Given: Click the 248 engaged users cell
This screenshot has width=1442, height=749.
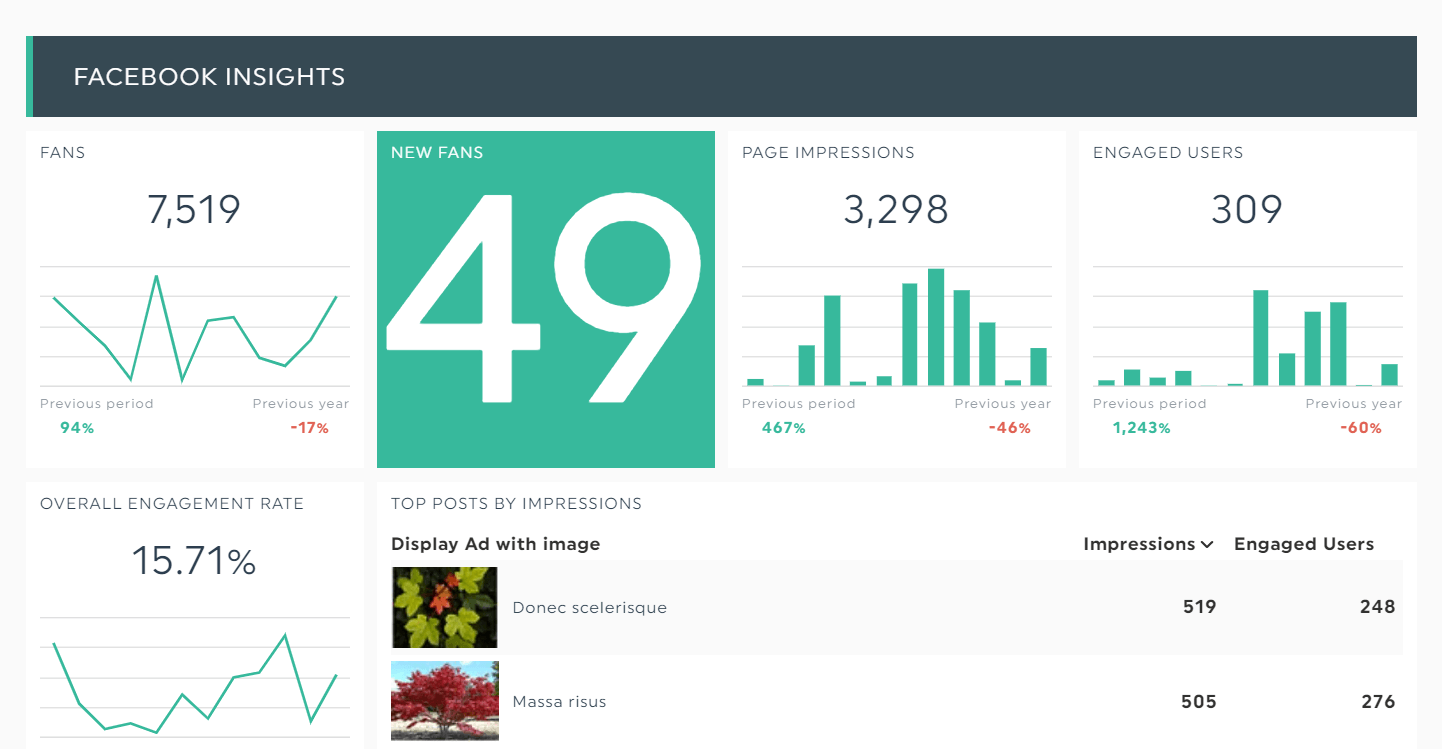Looking at the screenshot, I should [x=1377, y=607].
